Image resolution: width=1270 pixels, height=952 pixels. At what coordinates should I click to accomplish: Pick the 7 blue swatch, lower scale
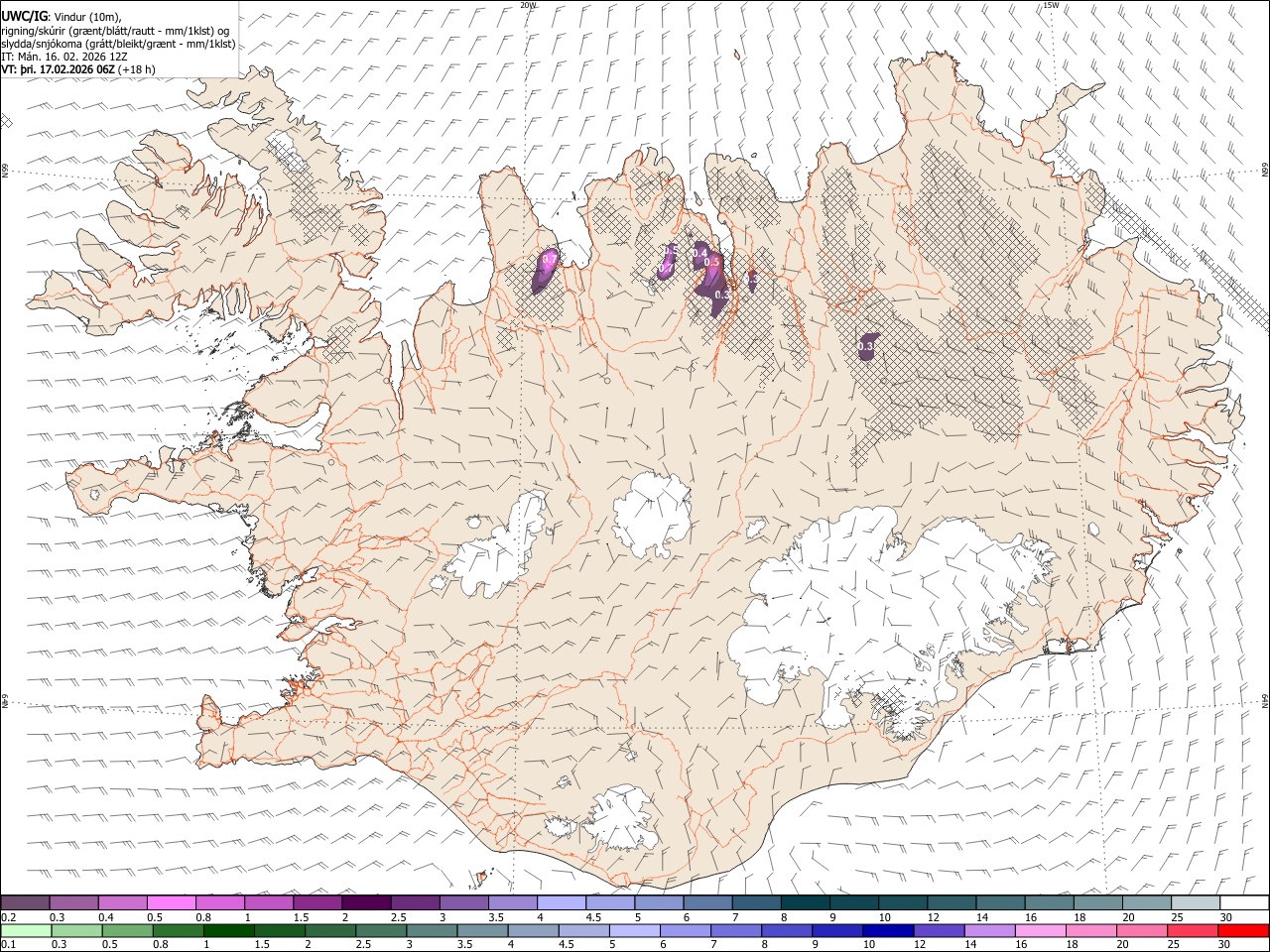pyautogui.click(x=734, y=931)
